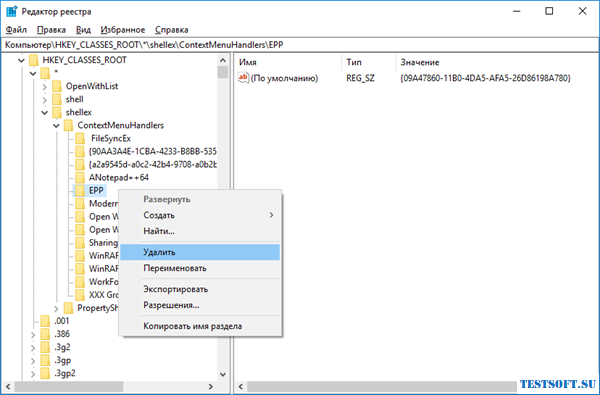Expand the OpenWithList key
600x395 pixels.
click(44, 87)
